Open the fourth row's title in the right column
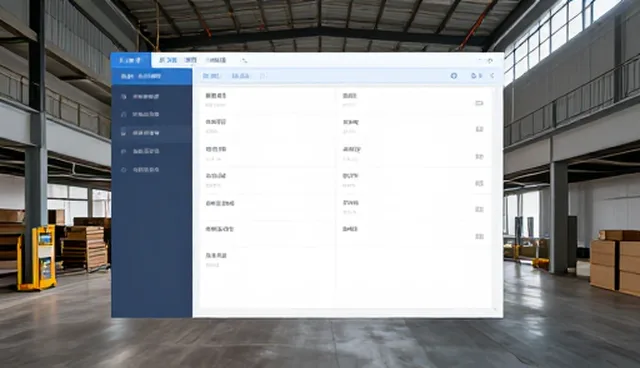This screenshot has height=368, width=640. click(350, 176)
